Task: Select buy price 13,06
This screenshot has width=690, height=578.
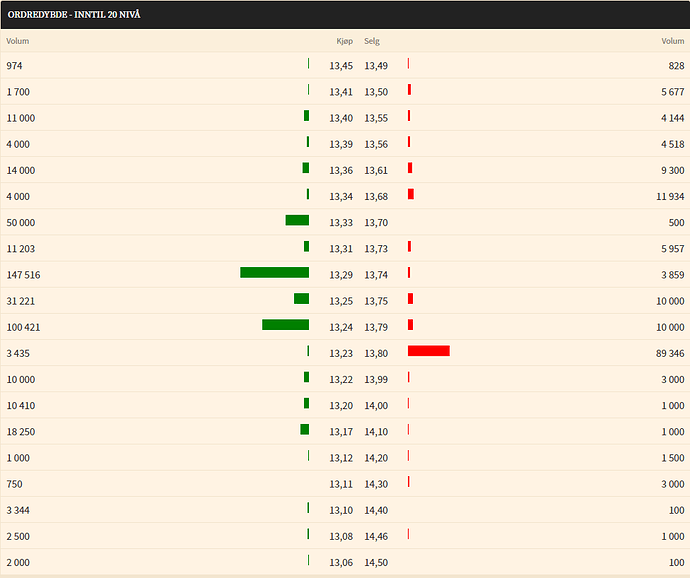Action: click(x=341, y=563)
